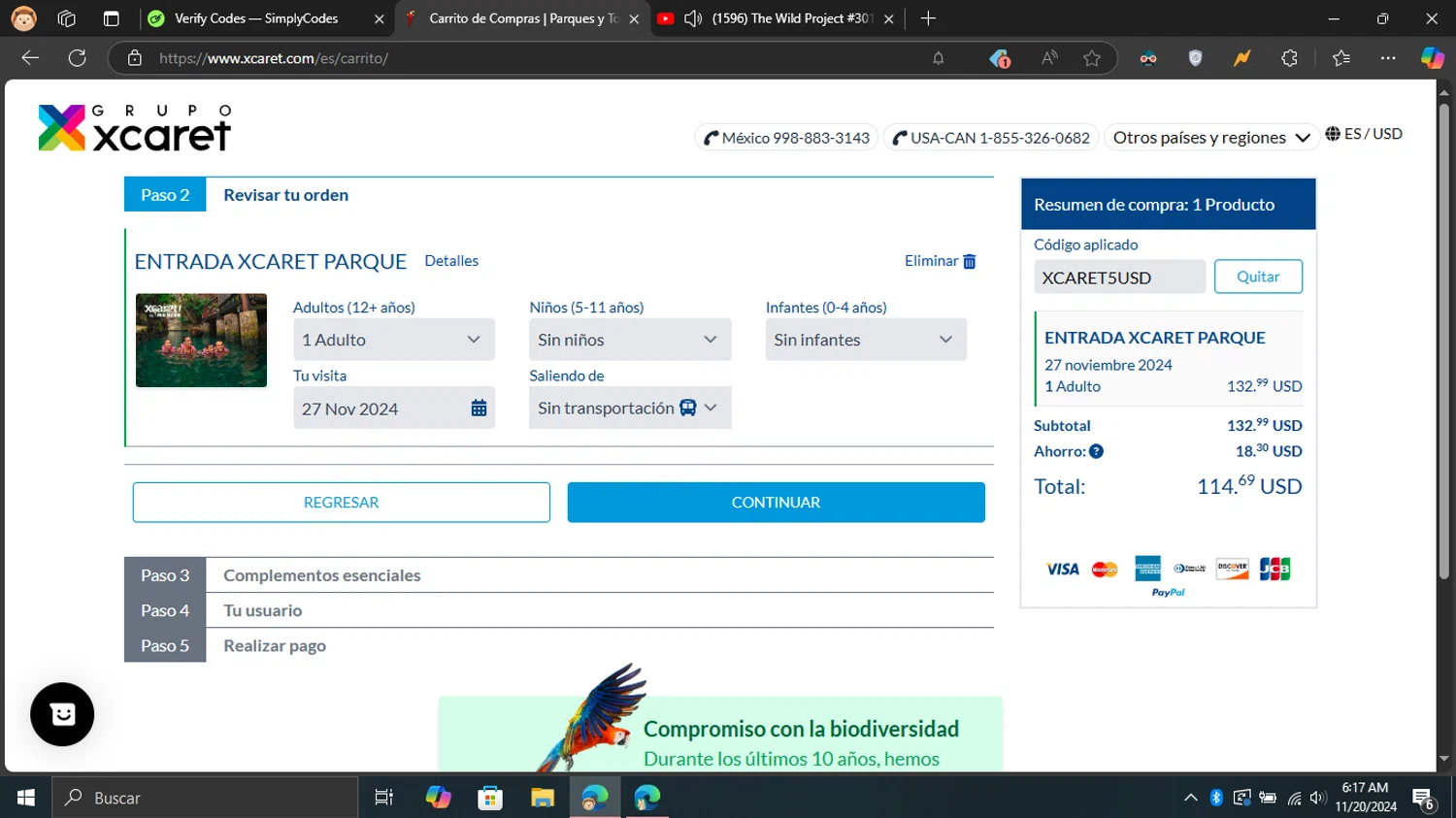
Task: Expand Otros países y regiones dropdown
Action: pos(1211,138)
